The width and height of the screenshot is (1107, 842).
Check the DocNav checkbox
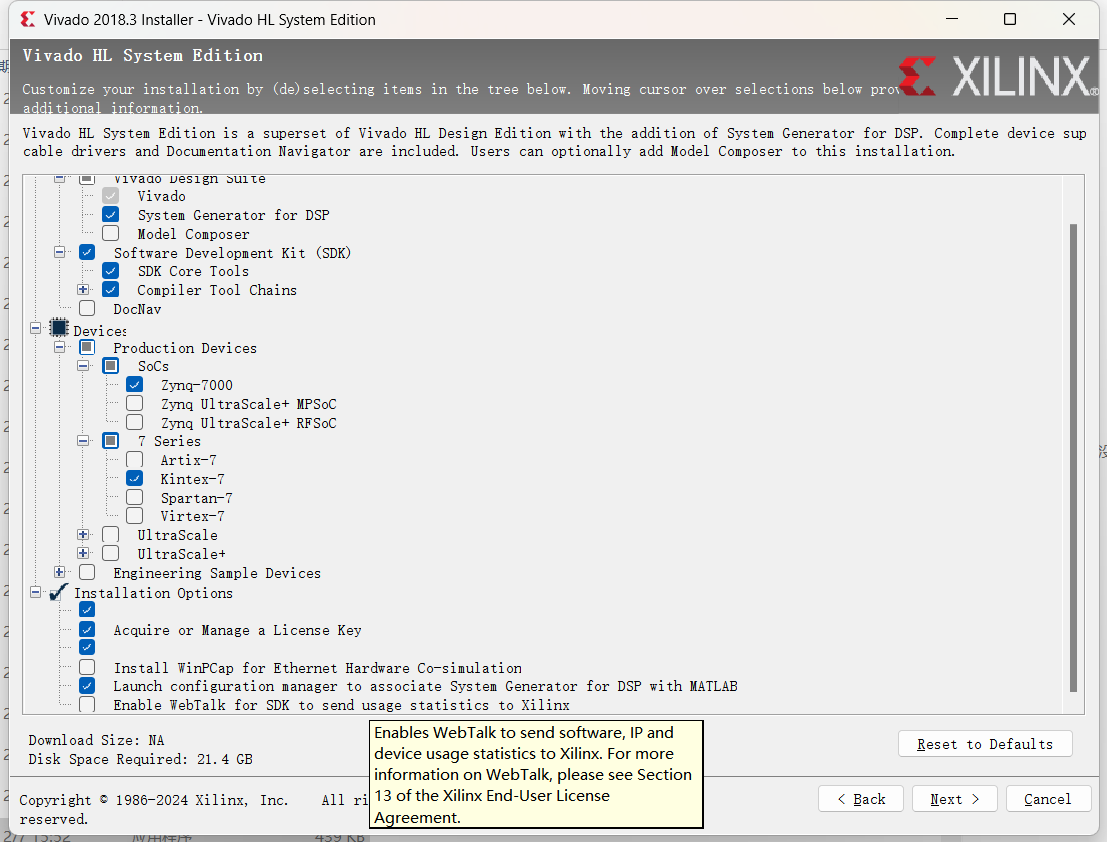[87, 308]
